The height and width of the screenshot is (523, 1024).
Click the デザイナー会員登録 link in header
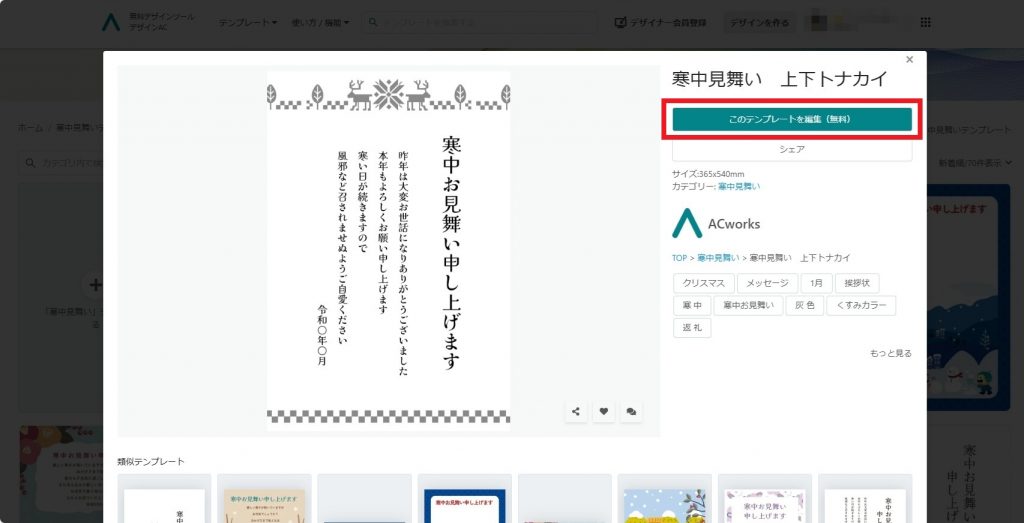(x=660, y=23)
